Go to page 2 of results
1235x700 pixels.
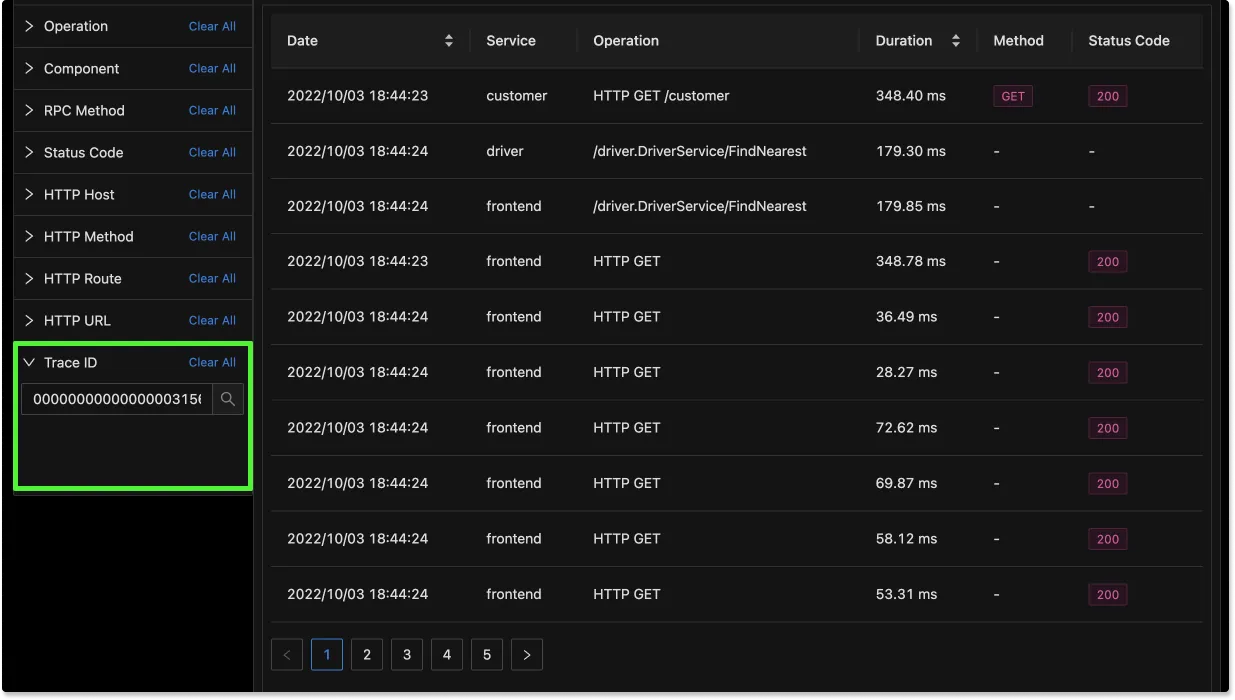[x=367, y=655]
